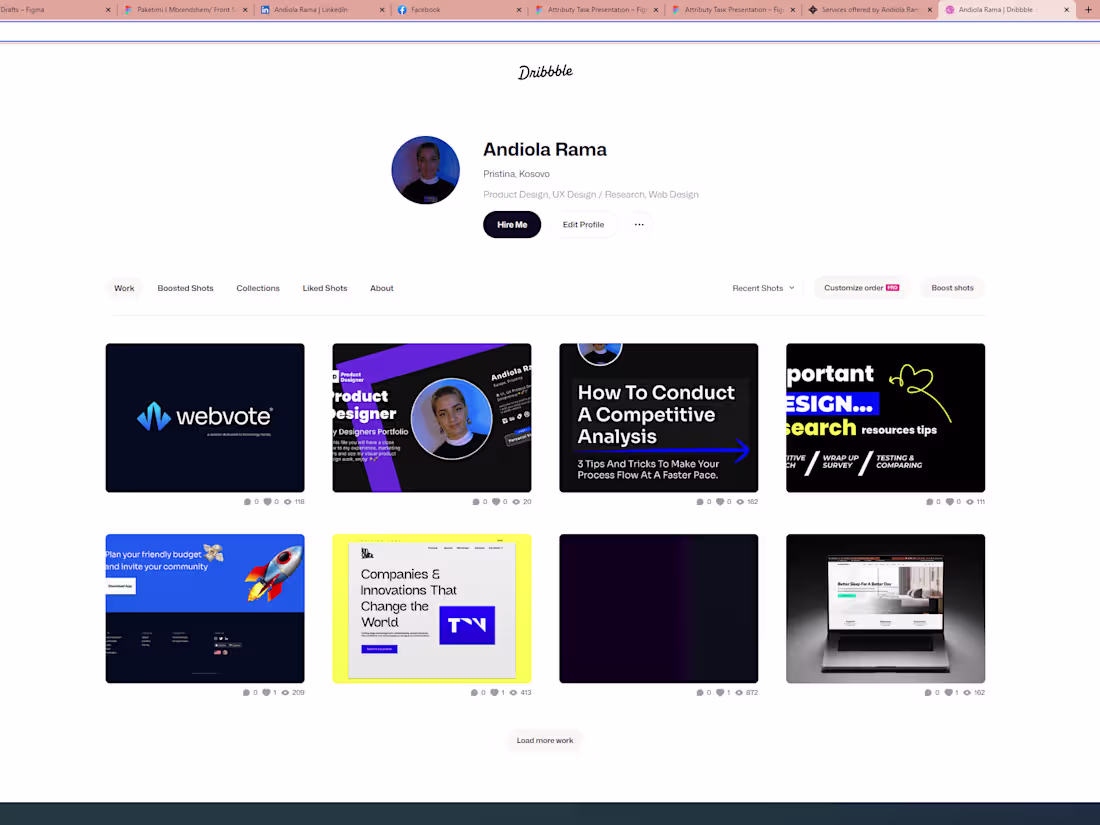Click comment icon under laptop mockup shot
The width and height of the screenshot is (1100, 825).
click(x=928, y=692)
